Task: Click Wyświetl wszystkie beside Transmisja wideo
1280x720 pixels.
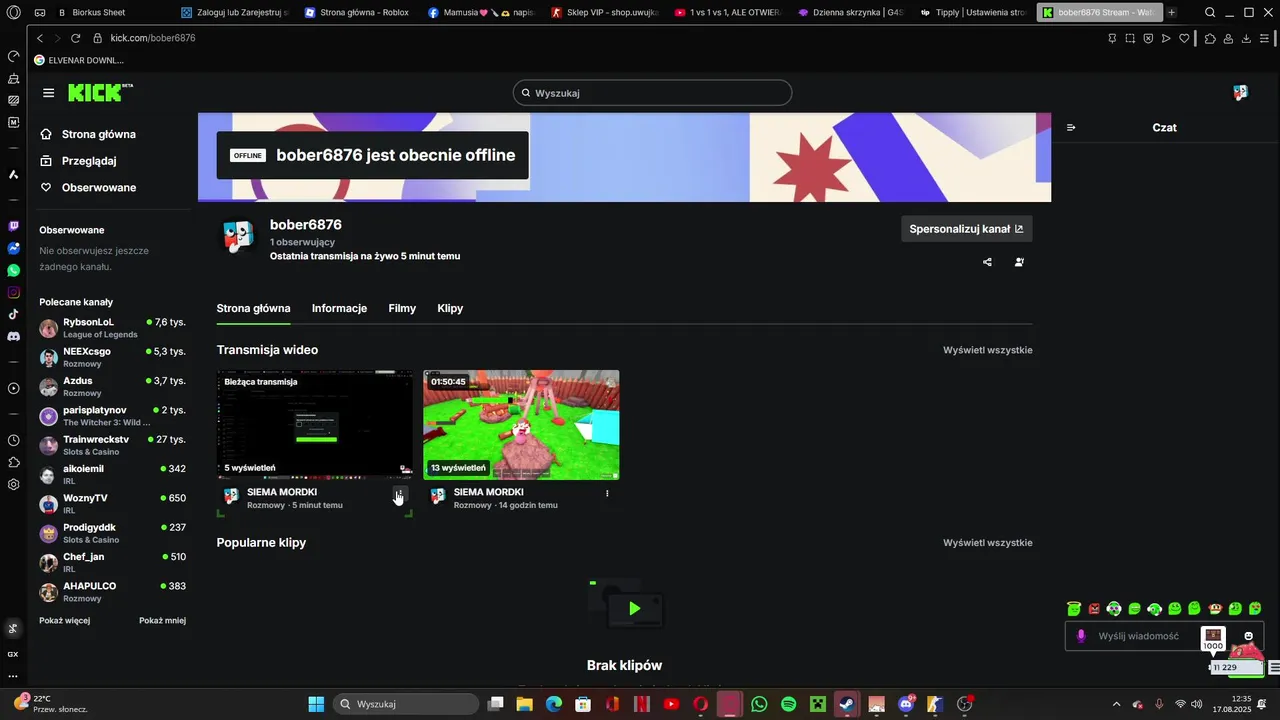Action: pos(987,350)
